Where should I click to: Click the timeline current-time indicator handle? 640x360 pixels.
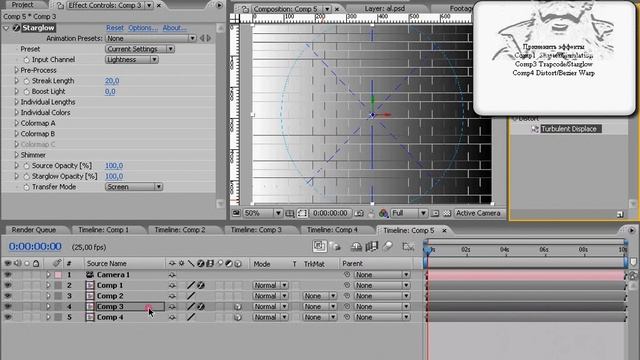click(427, 250)
